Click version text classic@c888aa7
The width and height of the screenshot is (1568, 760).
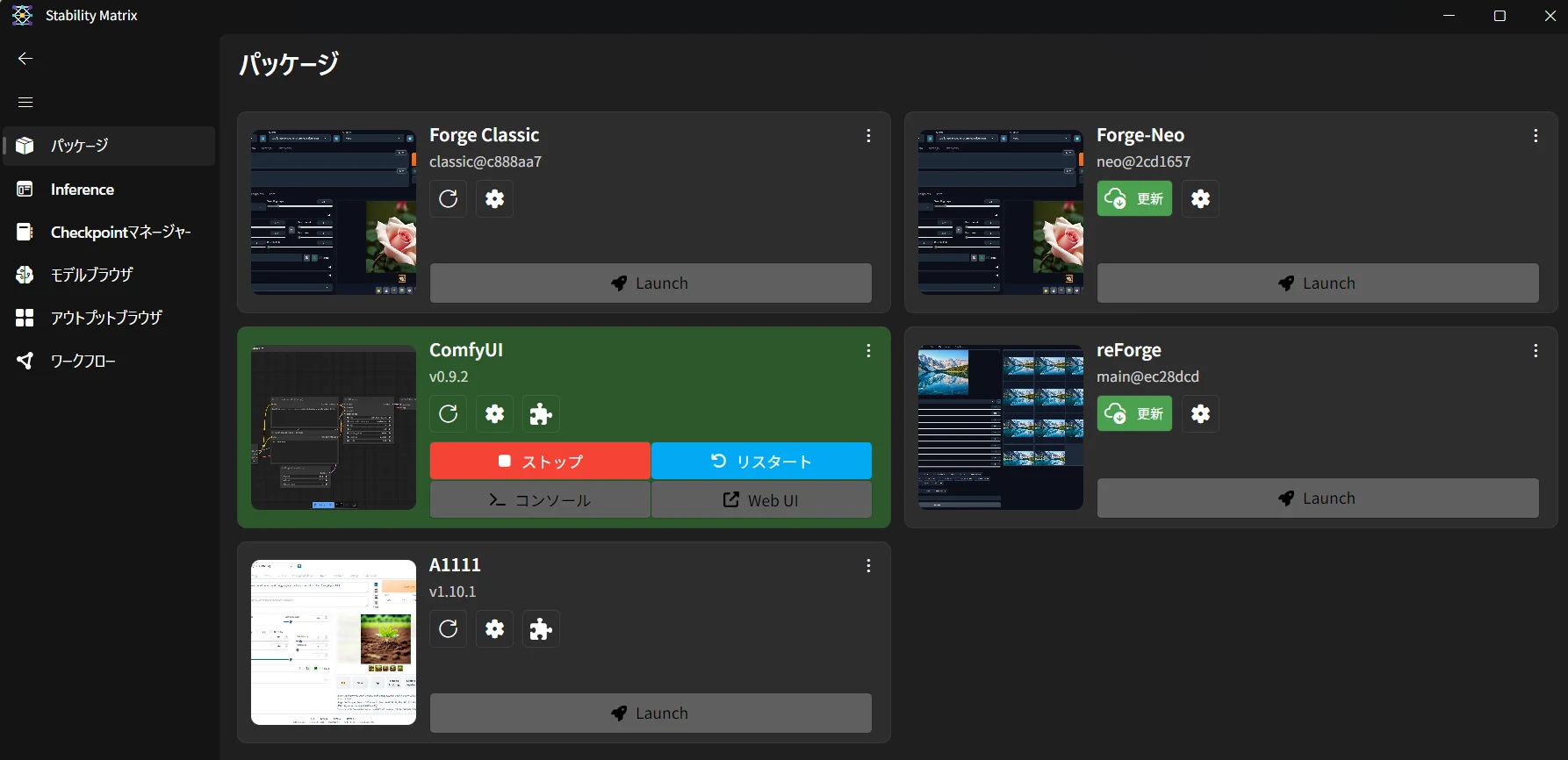click(486, 161)
